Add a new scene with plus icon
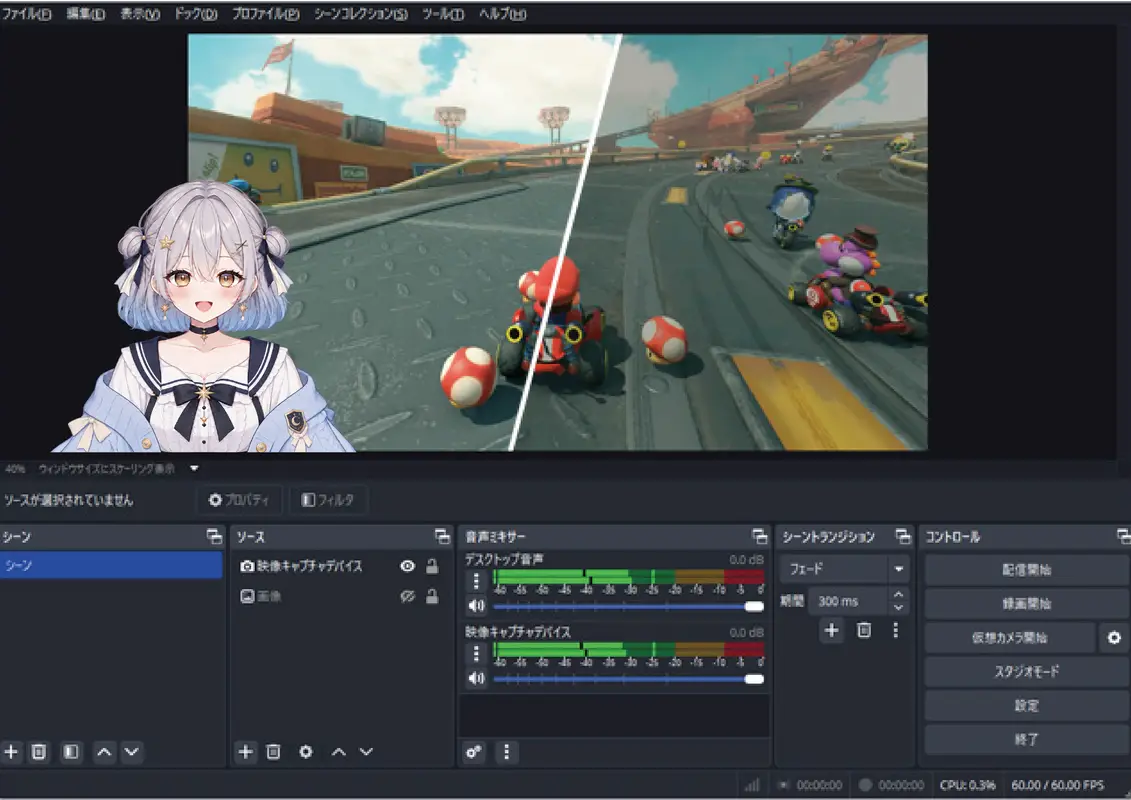Screen dimensions: 1131x800 point(12,752)
